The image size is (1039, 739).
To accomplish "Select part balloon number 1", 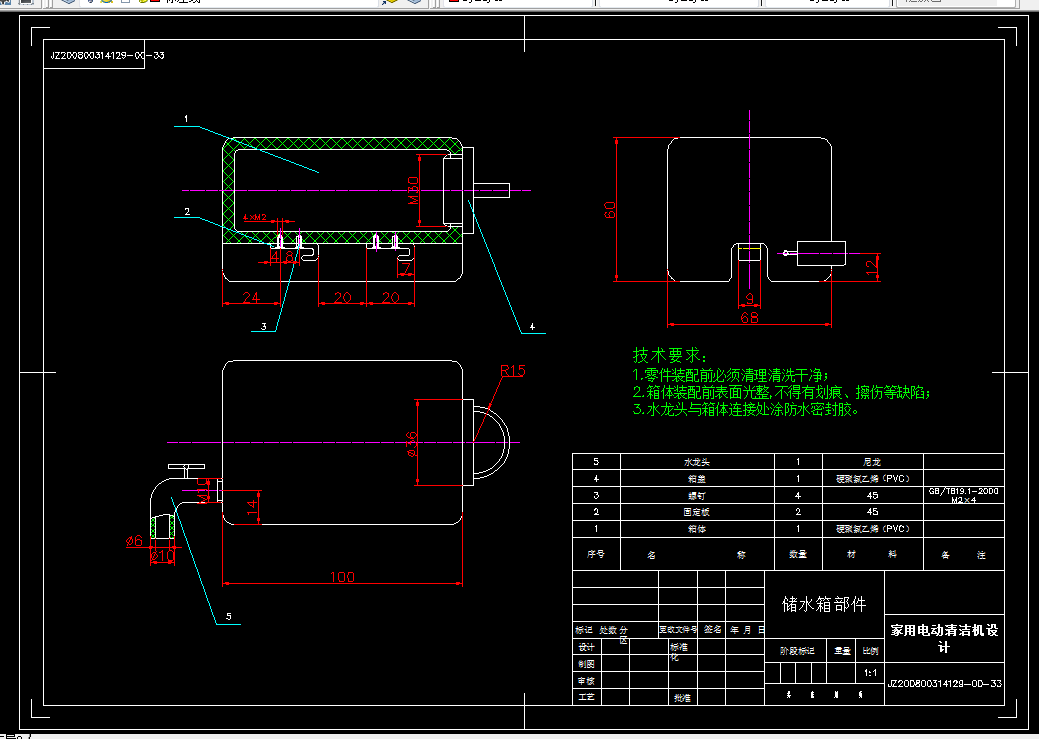I will click(x=186, y=119).
